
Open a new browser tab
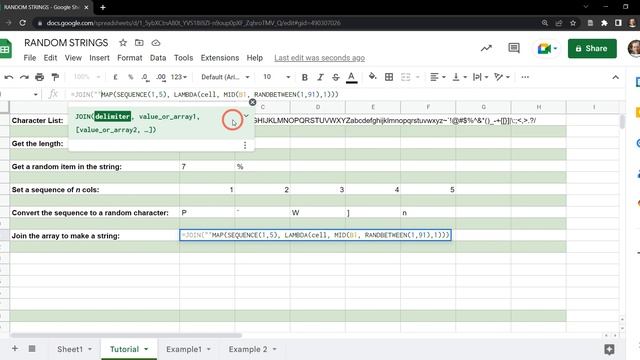103,7
